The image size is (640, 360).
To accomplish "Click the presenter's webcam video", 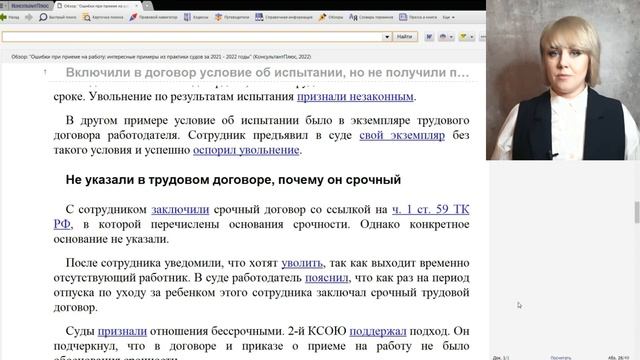I will pyautogui.click(x=563, y=80).
